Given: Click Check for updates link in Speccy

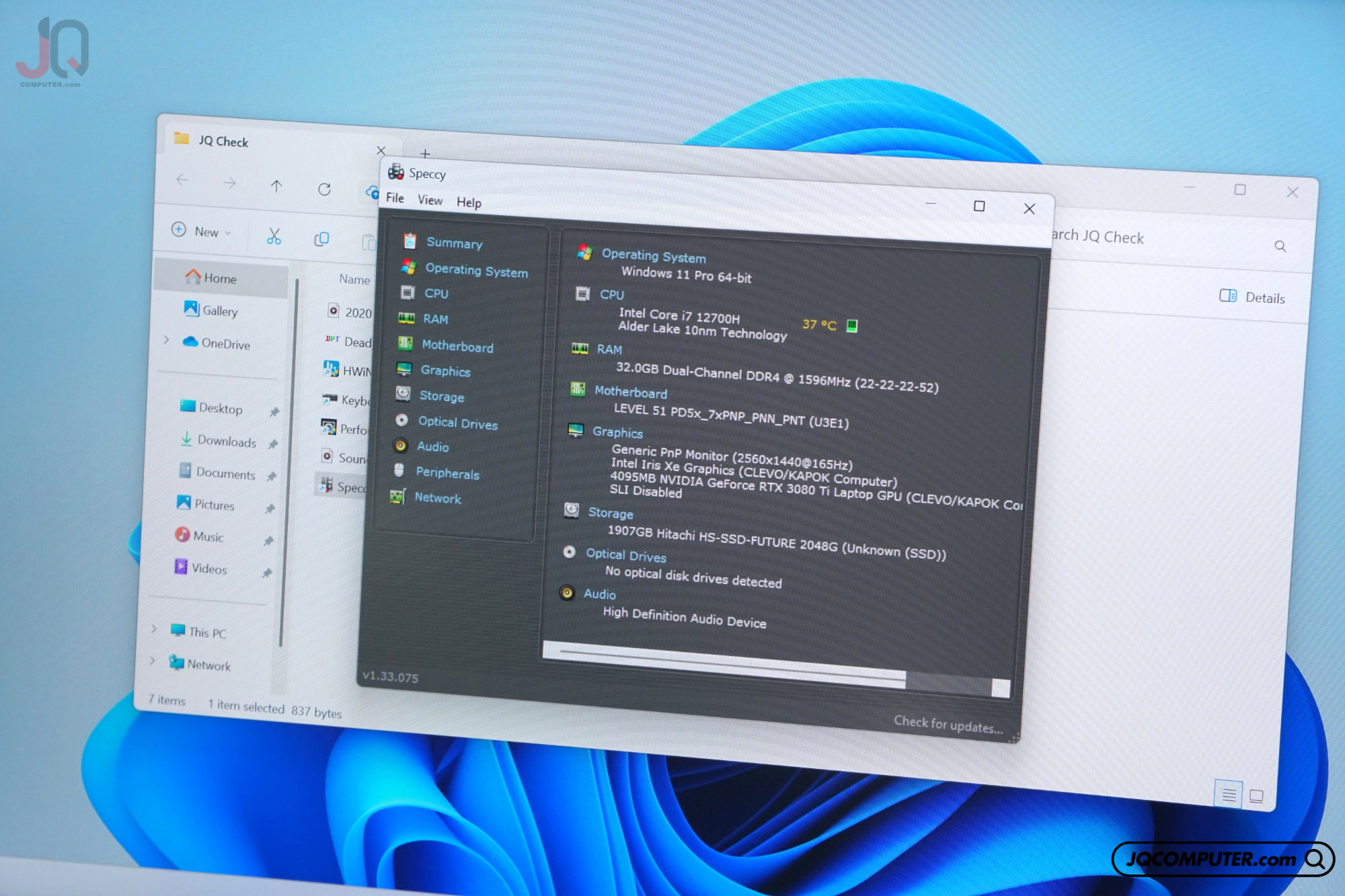Looking at the screenshot, I should pyautogui.click(x=948, y=724).
